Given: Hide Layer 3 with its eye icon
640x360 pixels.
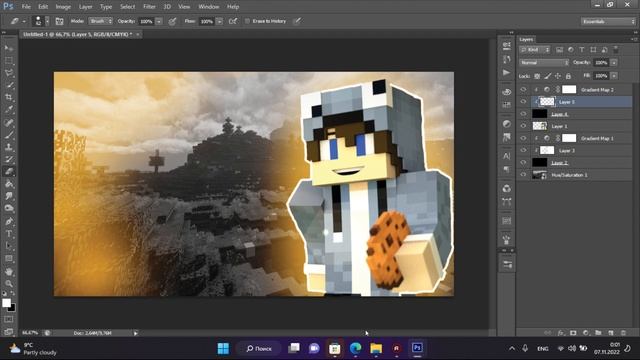Looking at the screenshot, I should tap(523, 151).
